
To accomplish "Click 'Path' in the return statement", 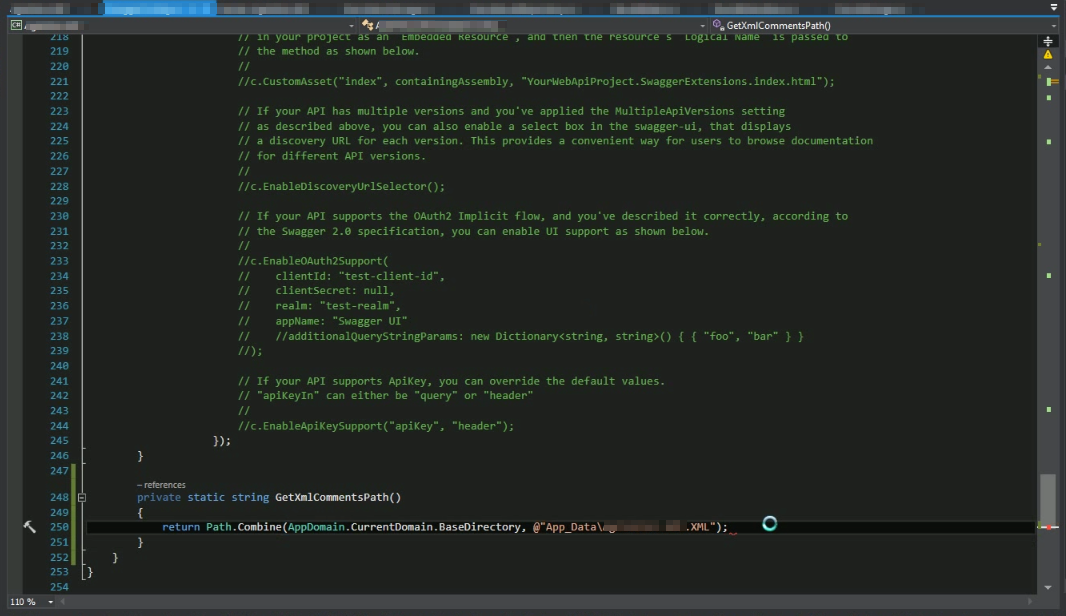I will [219, 527].
